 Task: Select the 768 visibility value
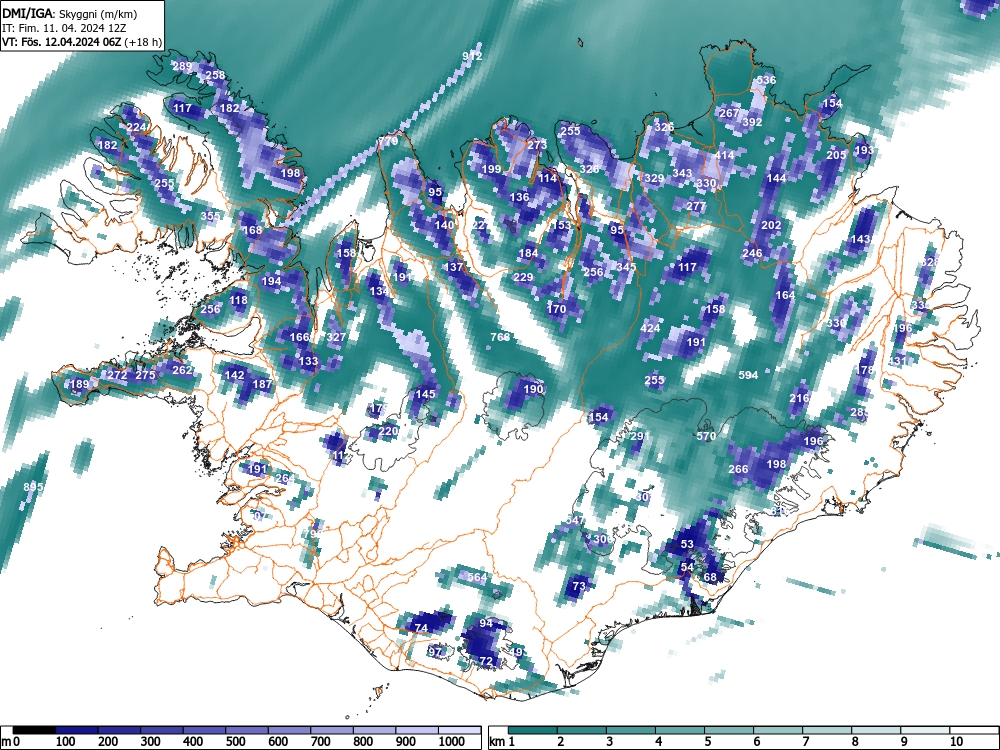pyautogui.click(x=500, y=337)
